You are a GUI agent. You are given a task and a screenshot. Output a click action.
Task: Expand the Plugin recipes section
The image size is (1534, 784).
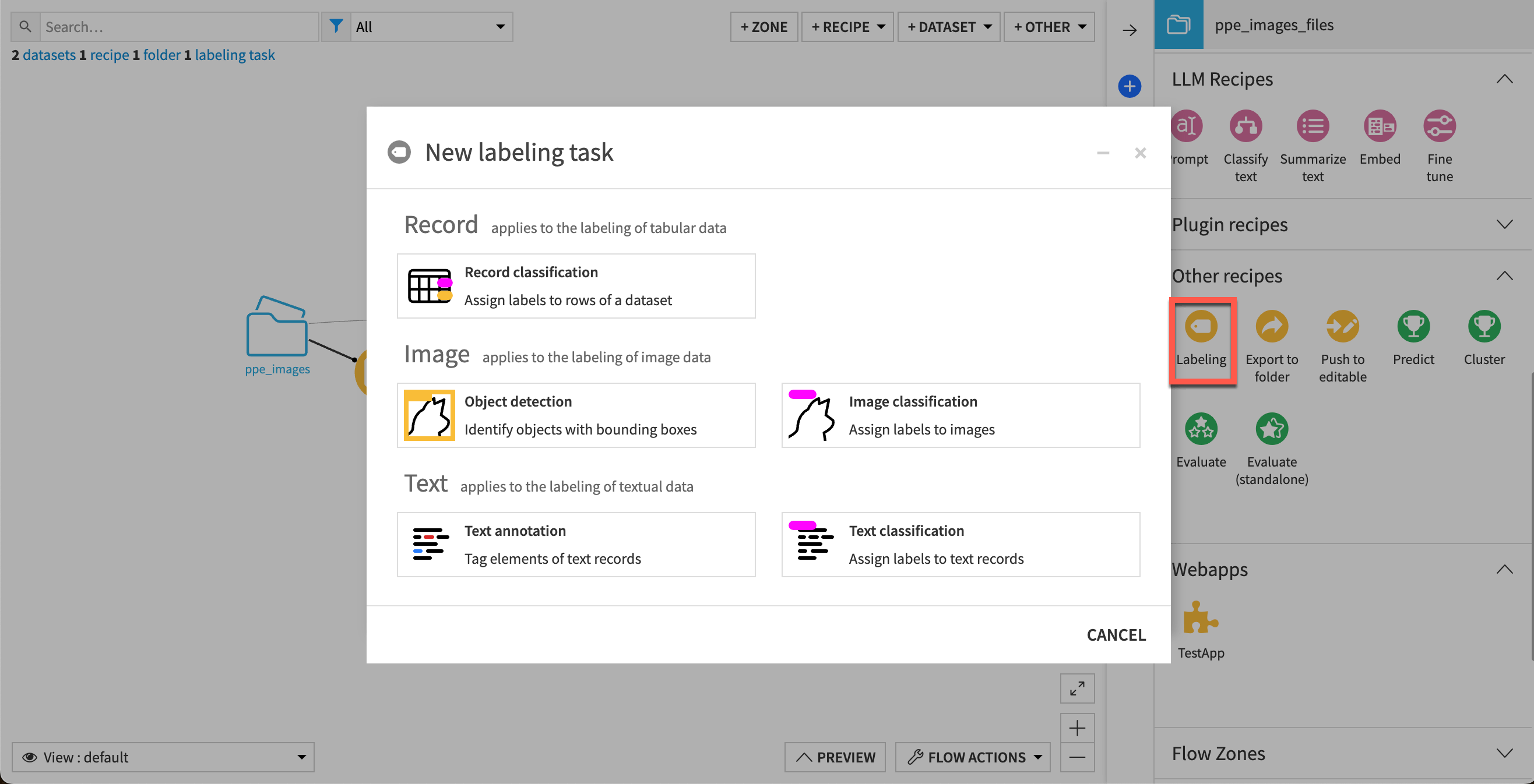pyautogui.click(x=1505, y=224)
